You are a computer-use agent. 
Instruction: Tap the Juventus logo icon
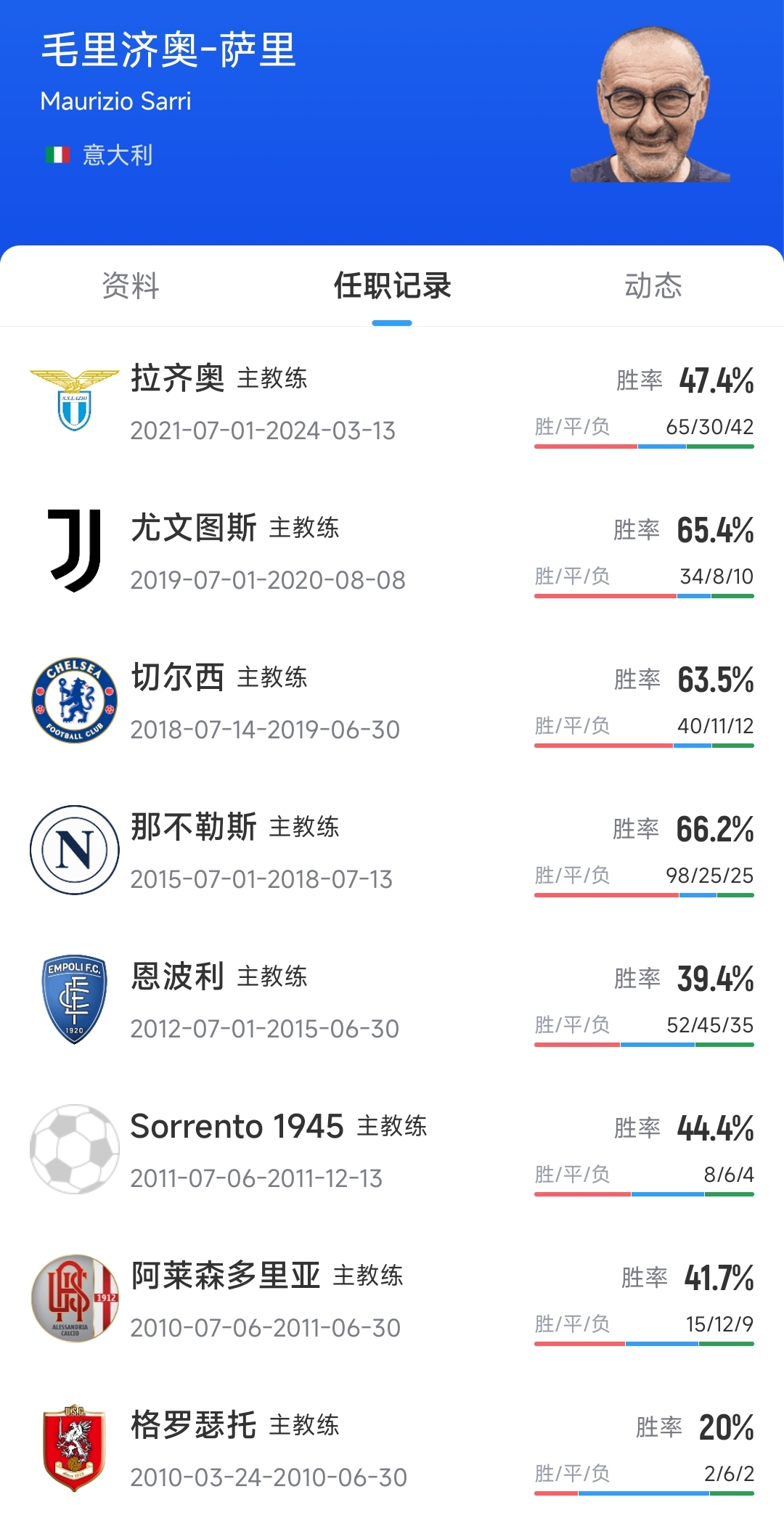[x=74, y=550]
